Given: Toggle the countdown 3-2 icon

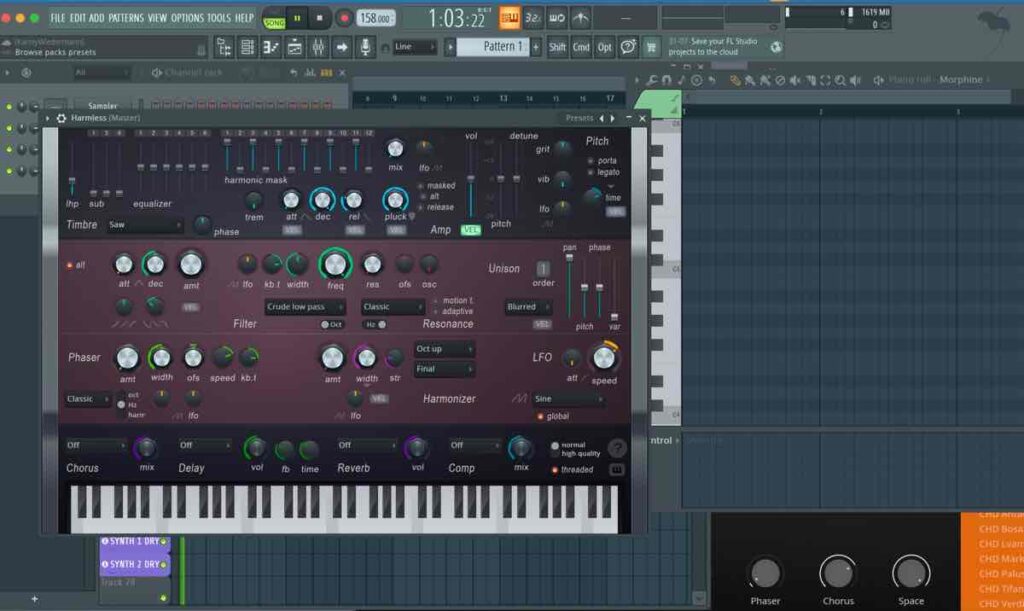Looking at the screenshot, I should (x=533, y=18).
